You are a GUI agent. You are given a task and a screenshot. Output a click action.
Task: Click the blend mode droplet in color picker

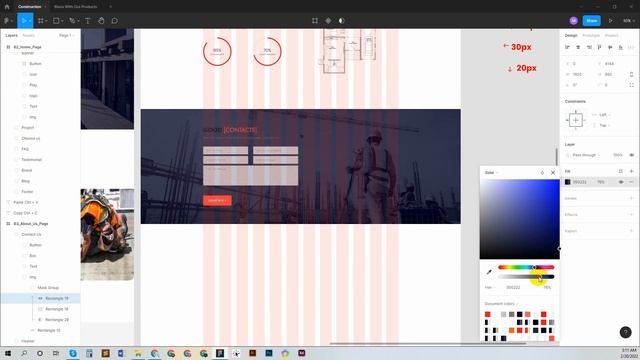pyautogui.click(x=542, y=173)
